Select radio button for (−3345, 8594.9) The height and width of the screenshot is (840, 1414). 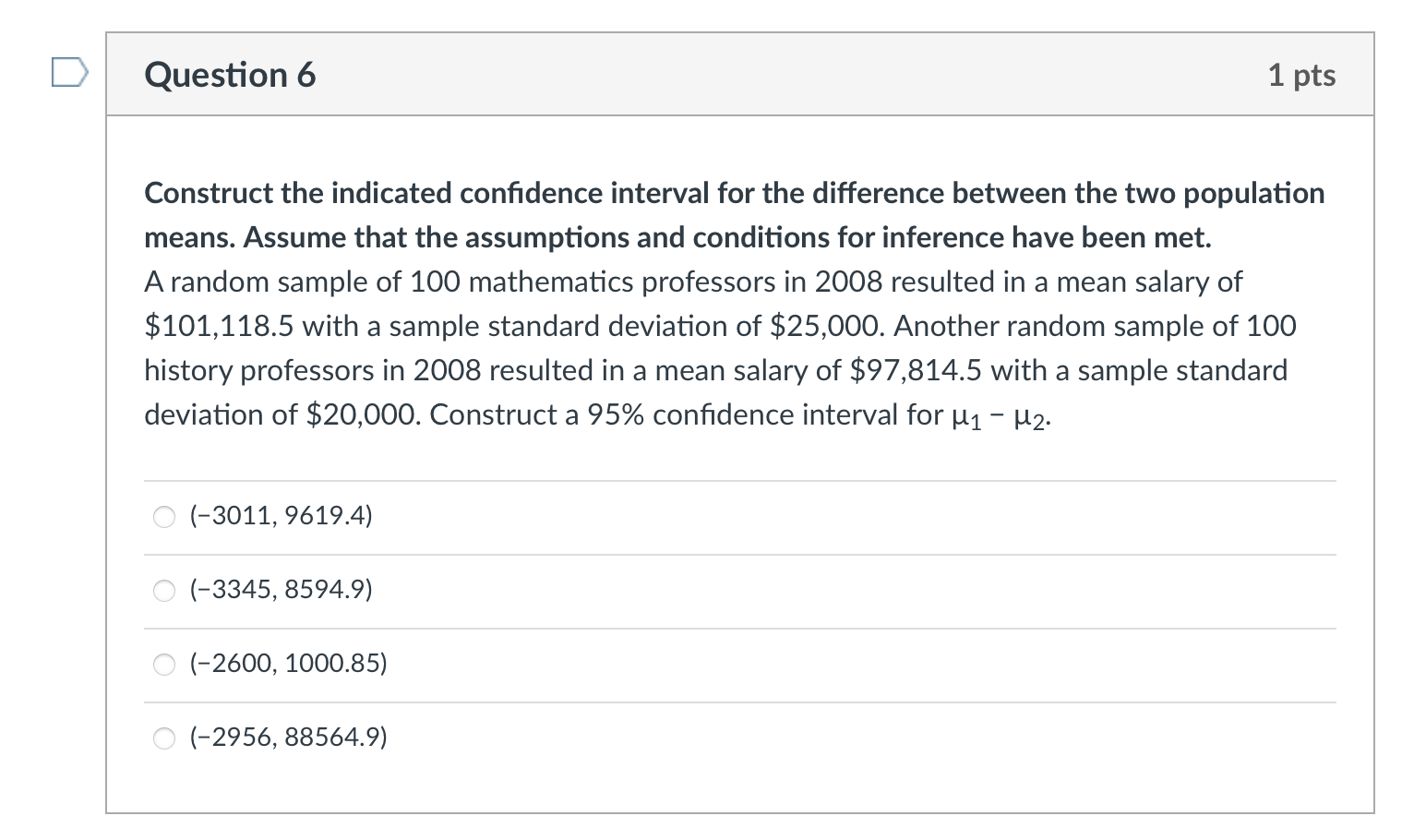pos(163,591)
